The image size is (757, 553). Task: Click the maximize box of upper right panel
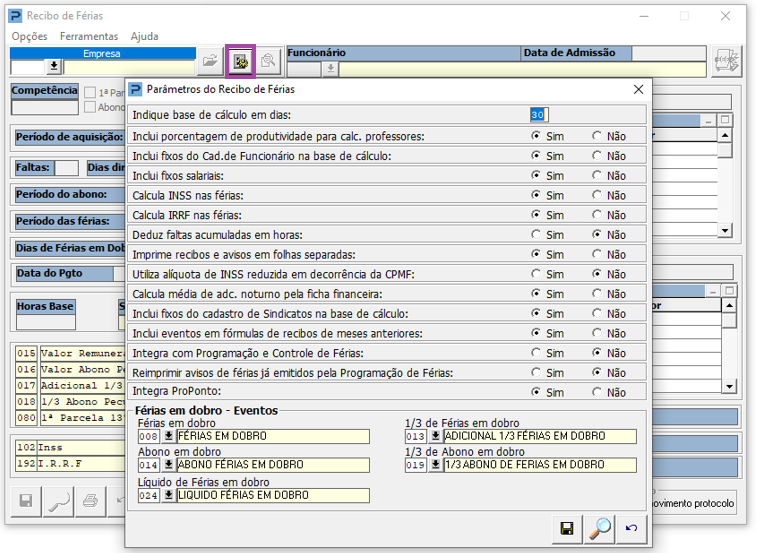point(725,120)
